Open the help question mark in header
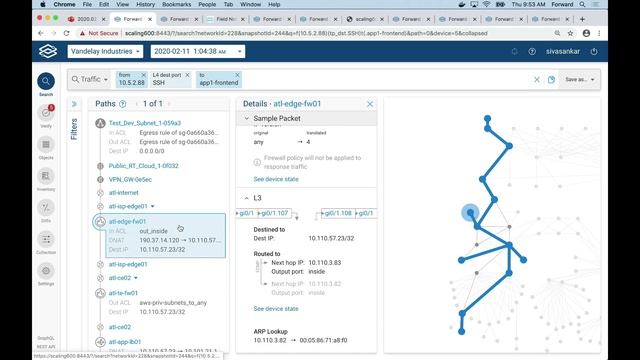 pyautogui.click(x=532, y=51)
